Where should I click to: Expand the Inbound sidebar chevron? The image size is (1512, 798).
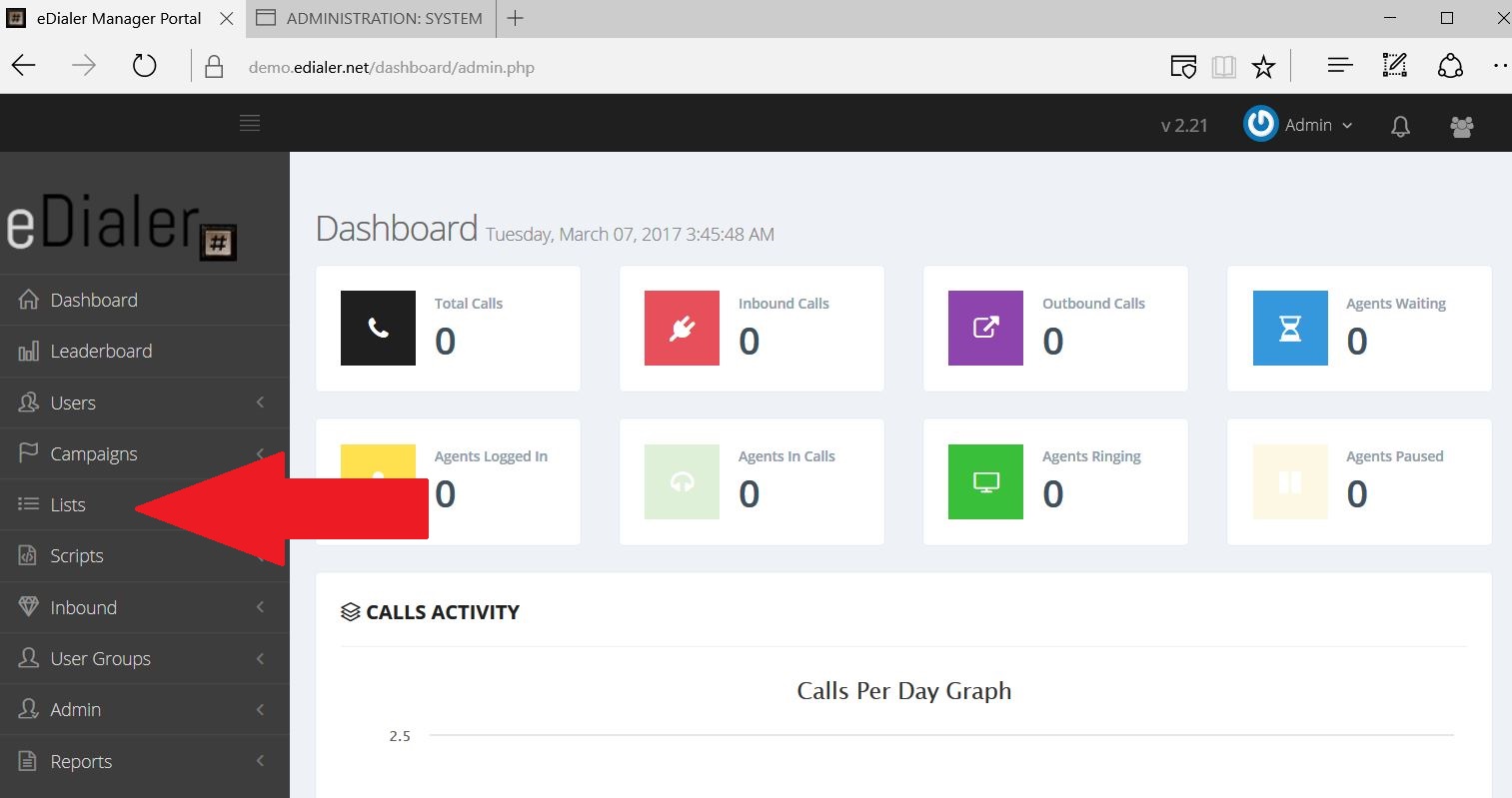[260, 607]
